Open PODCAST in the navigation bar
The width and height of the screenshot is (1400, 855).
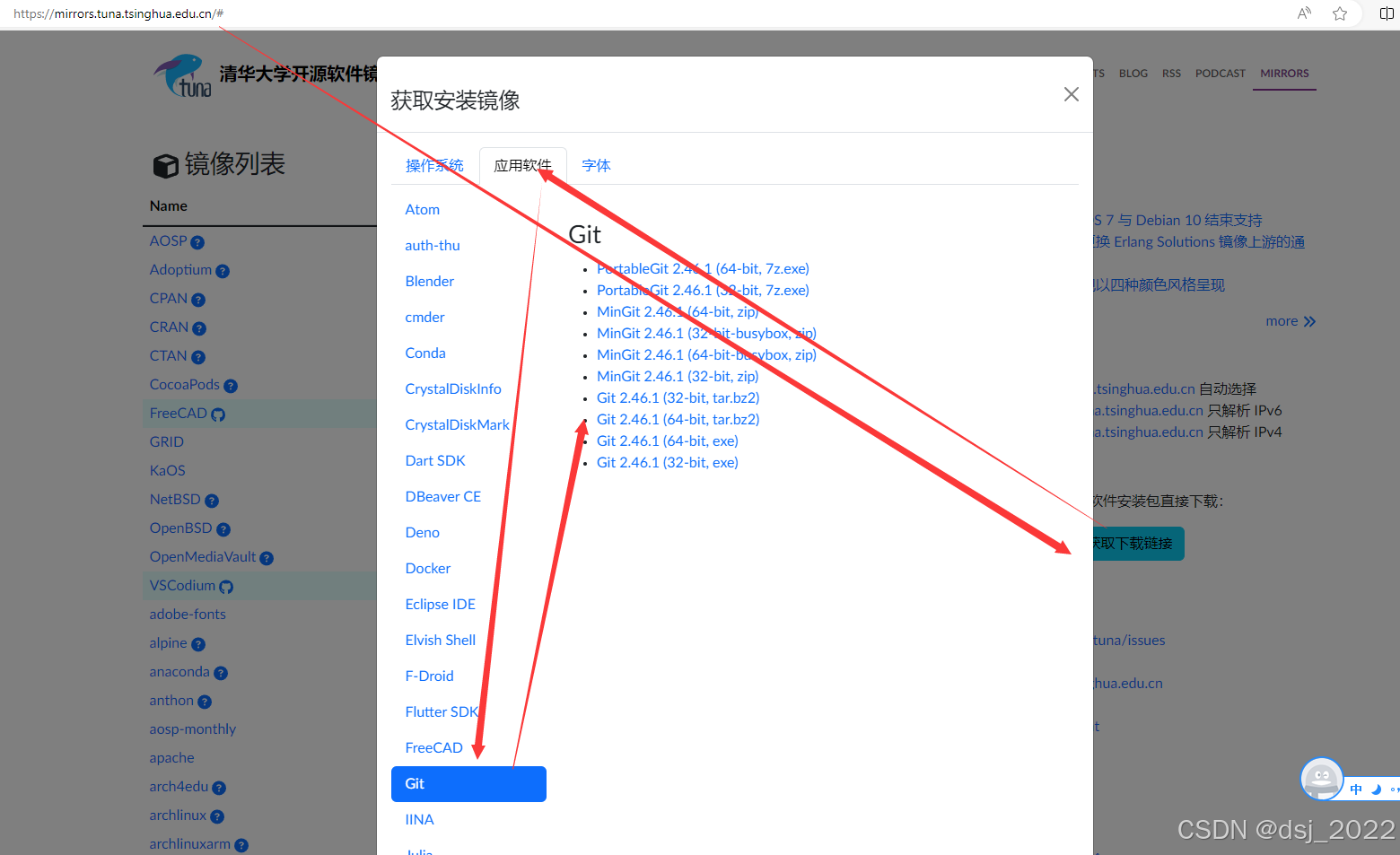coord(1221,74)
